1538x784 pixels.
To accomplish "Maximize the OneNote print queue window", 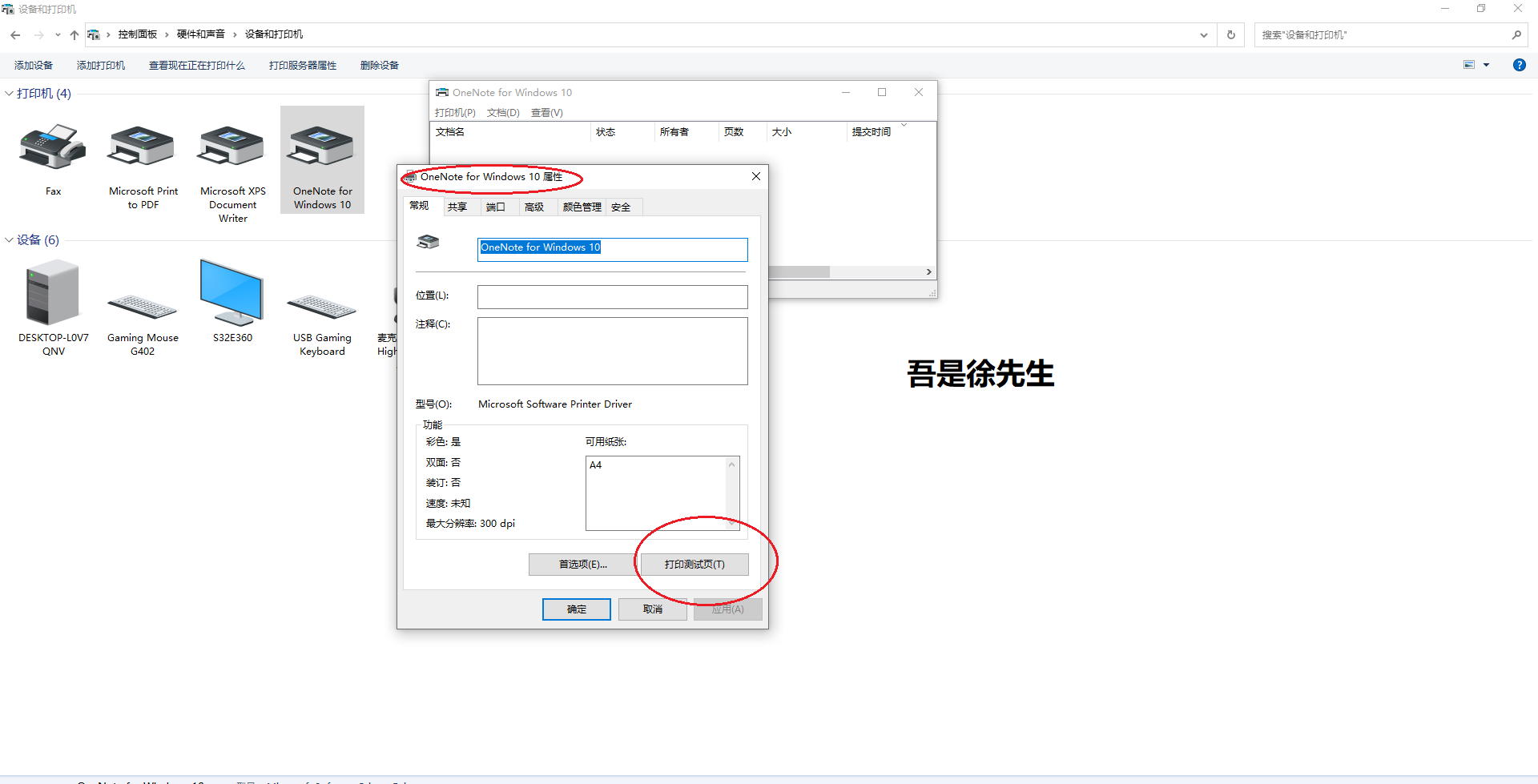I will coord(882,92).
